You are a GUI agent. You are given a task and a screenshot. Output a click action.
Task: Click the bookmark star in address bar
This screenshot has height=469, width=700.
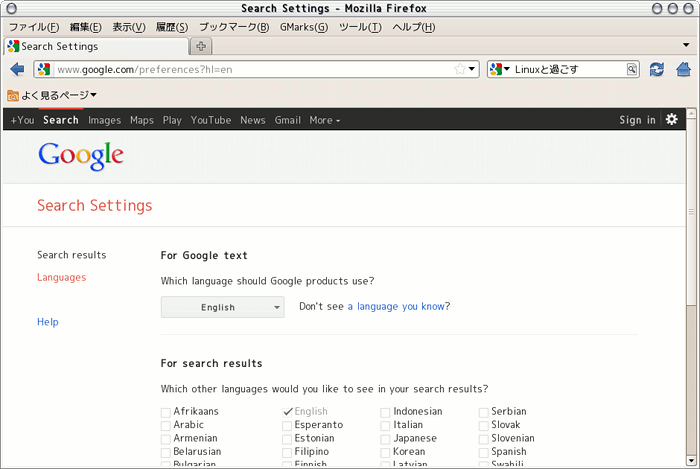click(460, 69)
